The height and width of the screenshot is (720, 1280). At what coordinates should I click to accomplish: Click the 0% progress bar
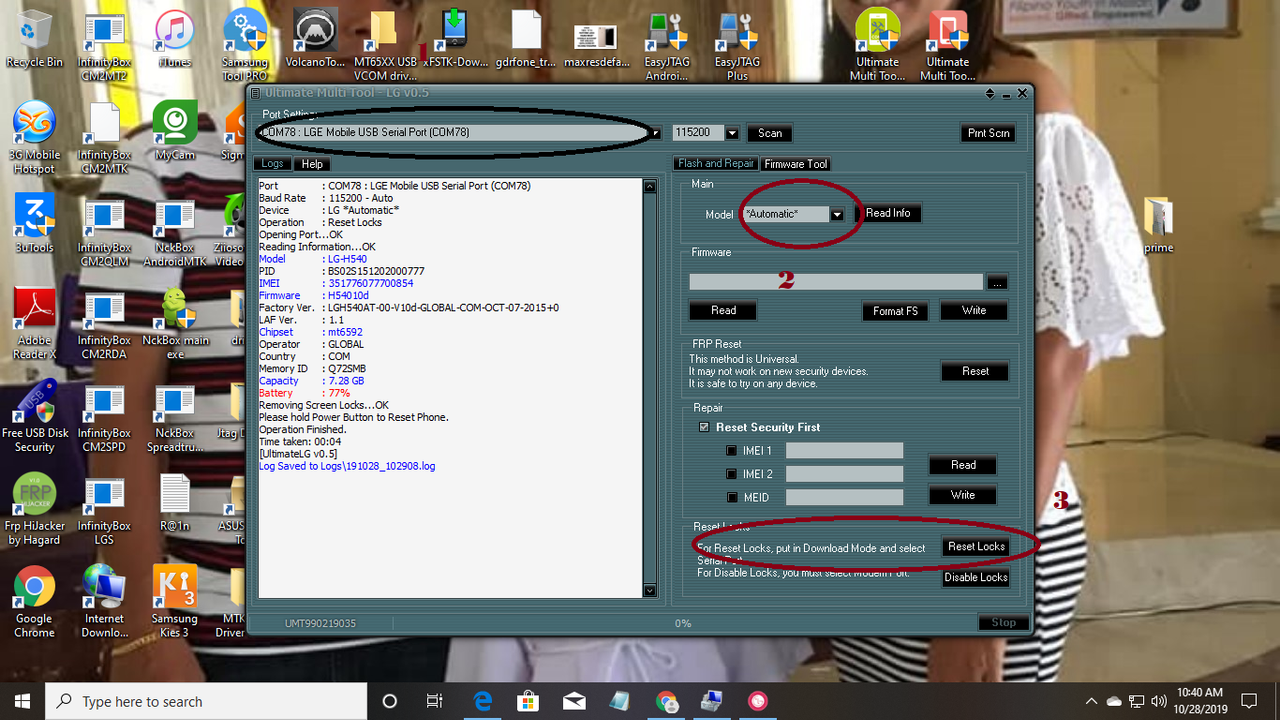click(x=683, y=623)
